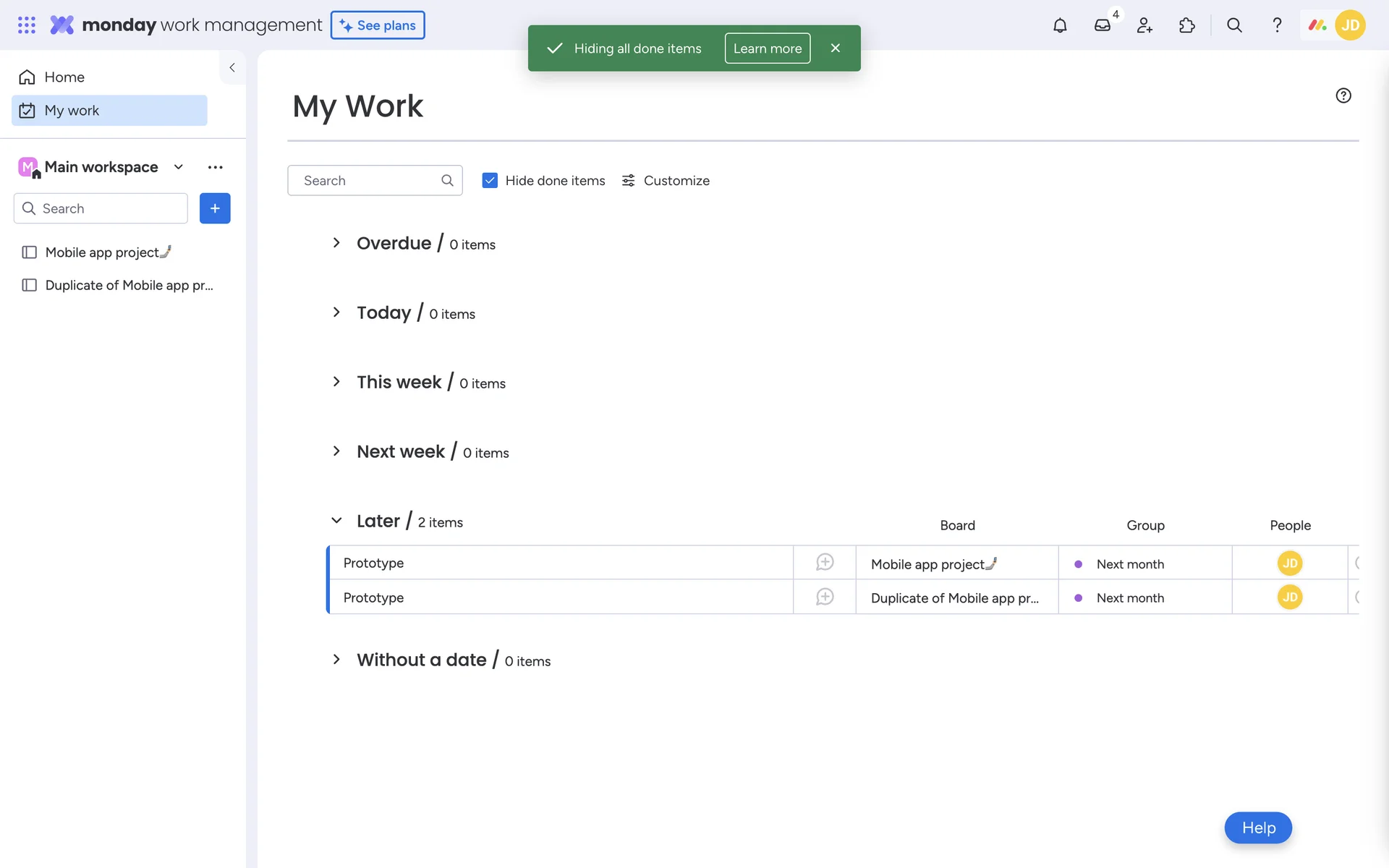Expand the Without a date section

(x=336, y=660)
